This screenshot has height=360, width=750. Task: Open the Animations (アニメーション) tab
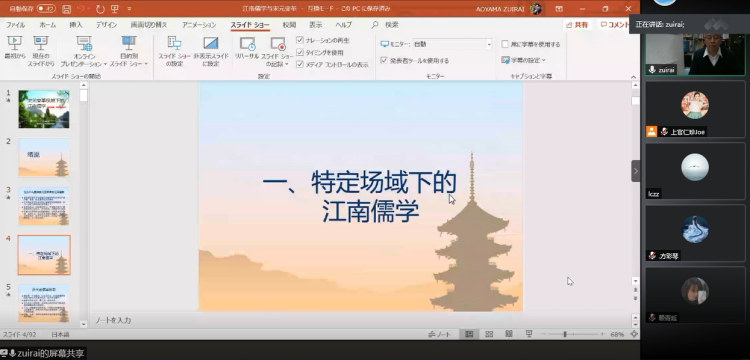[x=199, y=25]
